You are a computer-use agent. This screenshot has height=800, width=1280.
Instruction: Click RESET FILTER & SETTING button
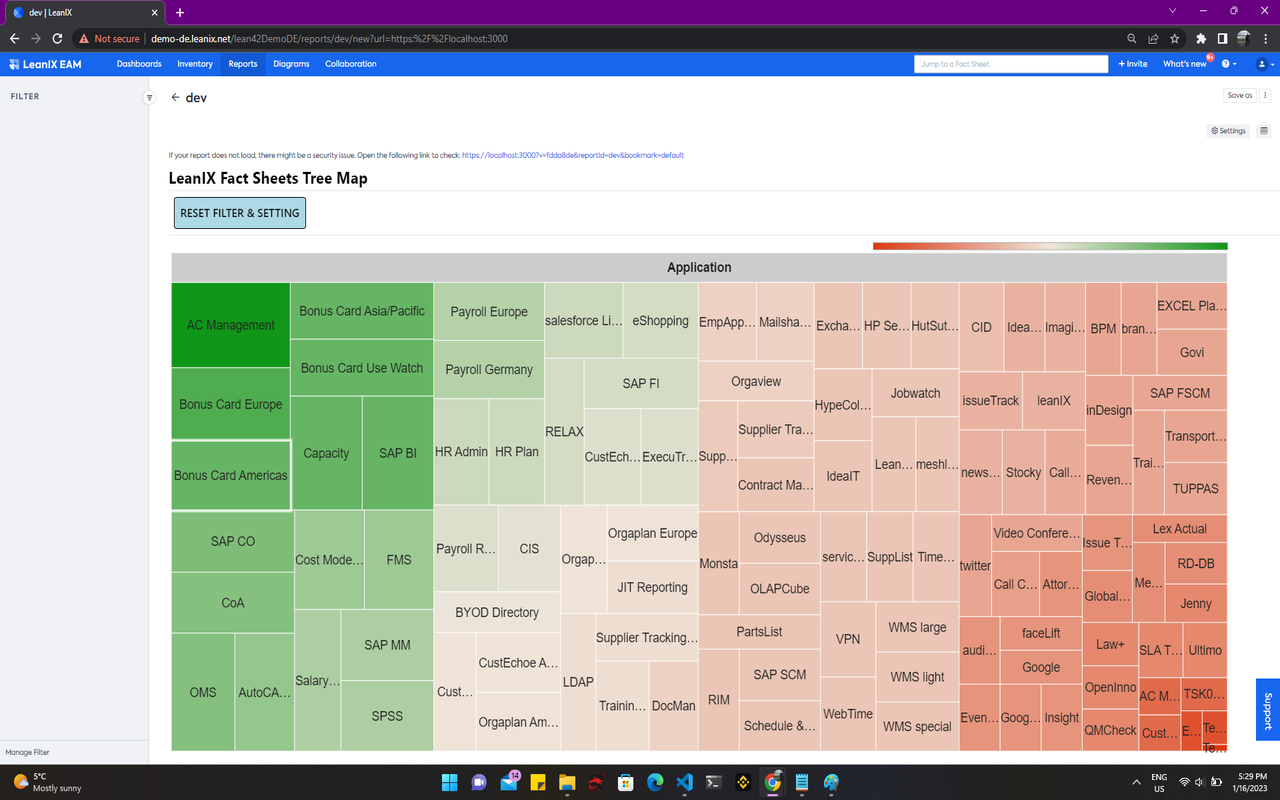point(240,213)
